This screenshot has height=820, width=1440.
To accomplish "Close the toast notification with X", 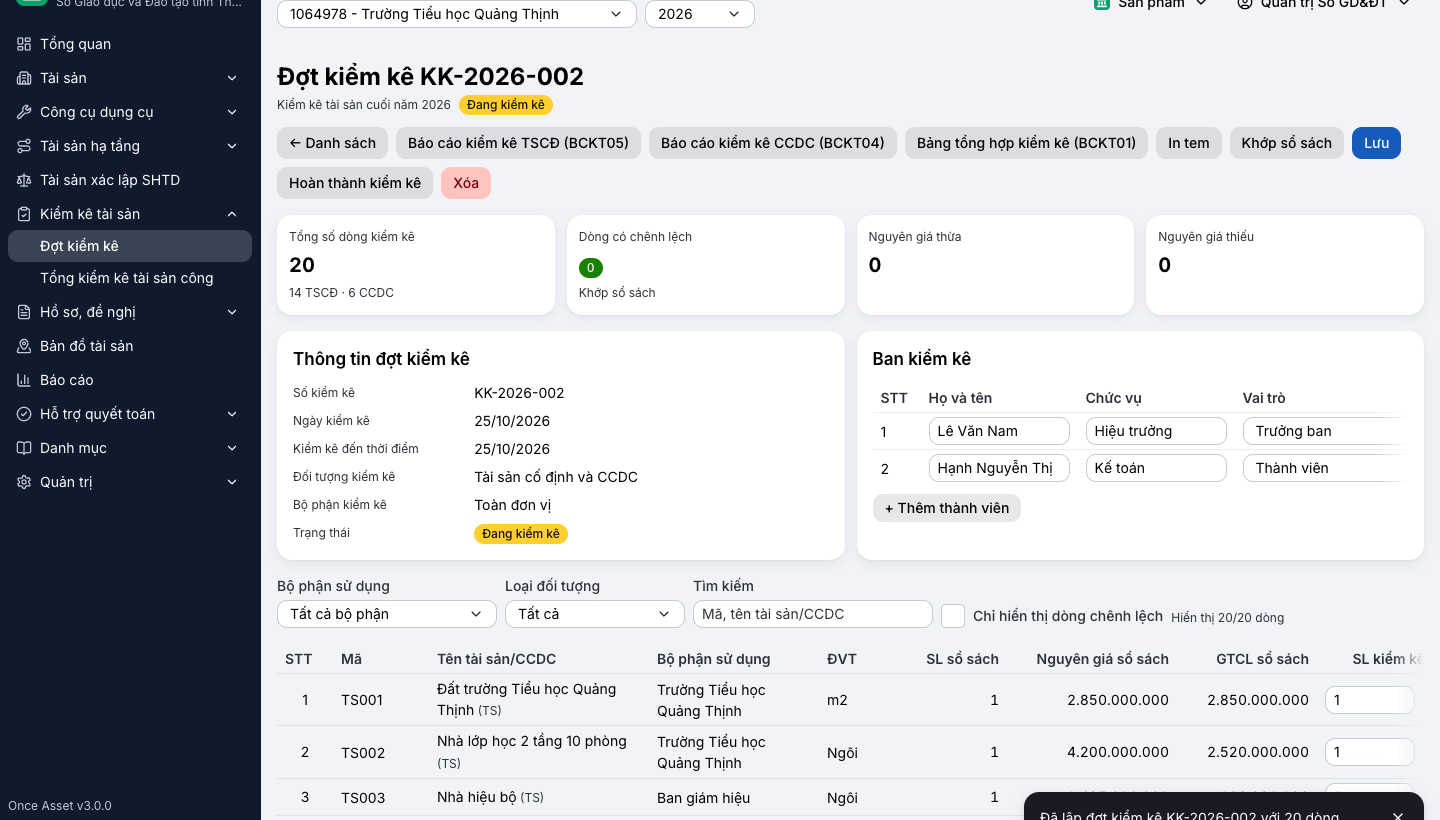I will pyautogui.click(x=1398, y=815).
